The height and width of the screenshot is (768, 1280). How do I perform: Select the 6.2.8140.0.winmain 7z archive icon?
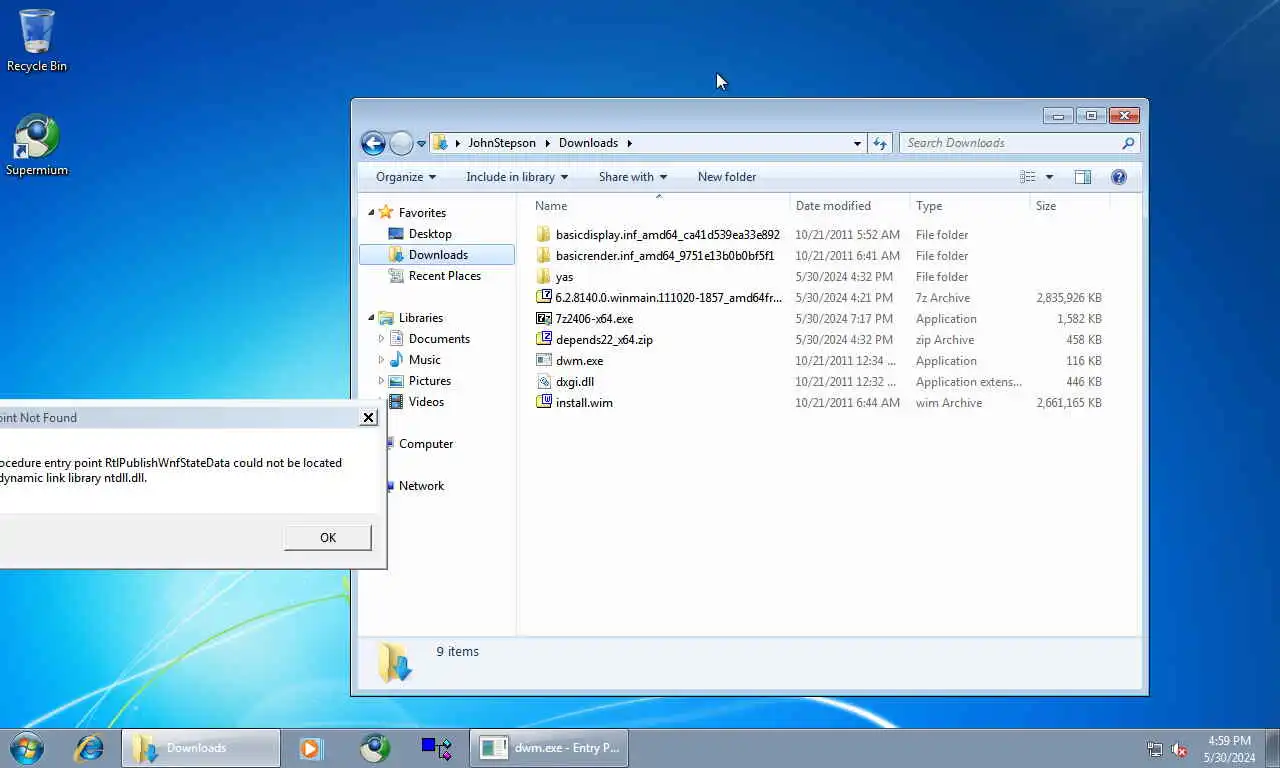point(544,298)
